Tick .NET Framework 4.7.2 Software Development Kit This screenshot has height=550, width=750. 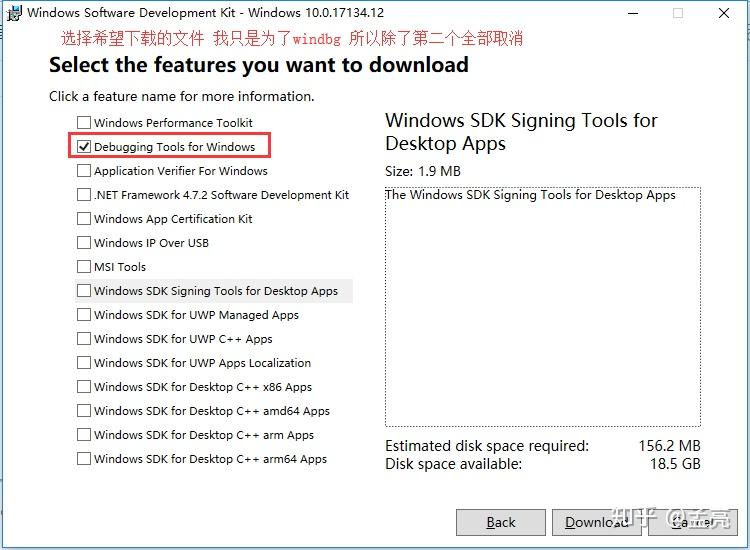84,195
